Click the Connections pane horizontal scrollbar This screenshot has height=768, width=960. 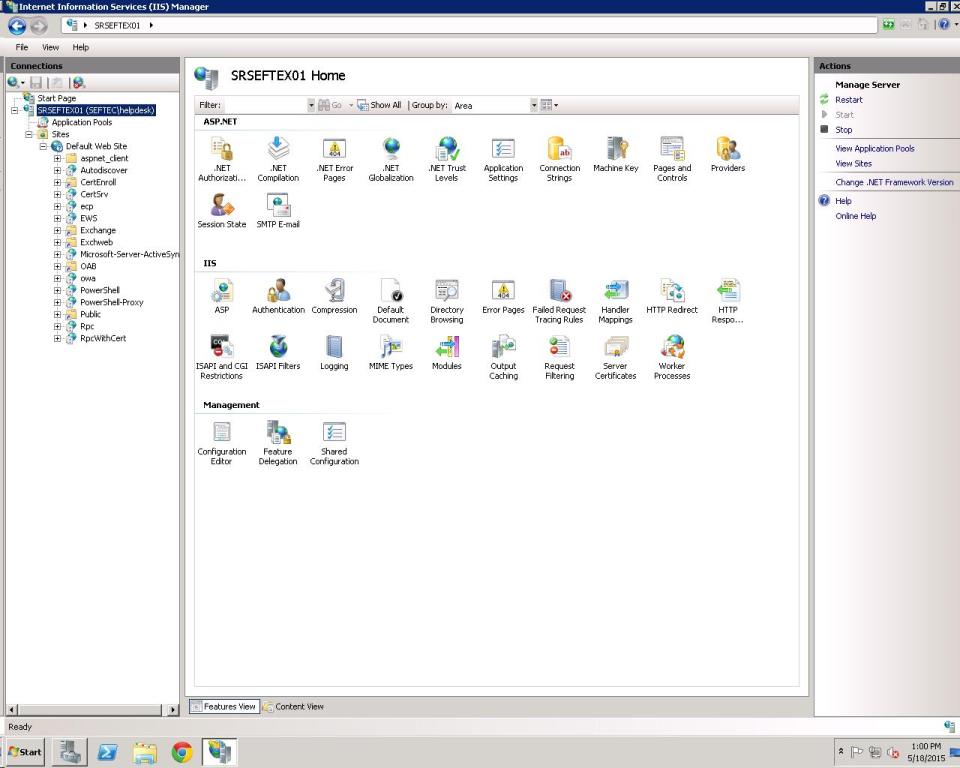click(92, 709)
